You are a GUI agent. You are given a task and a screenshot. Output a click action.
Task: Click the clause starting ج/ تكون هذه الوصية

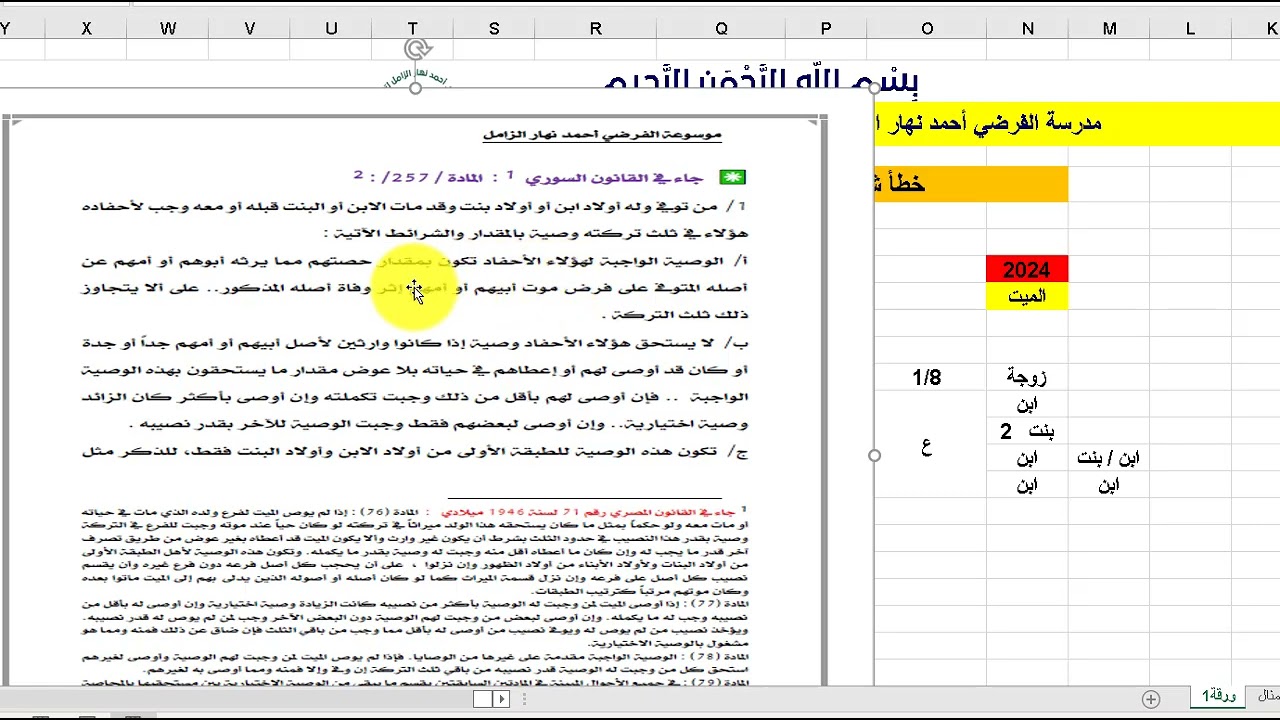click(x=414, y=452)
